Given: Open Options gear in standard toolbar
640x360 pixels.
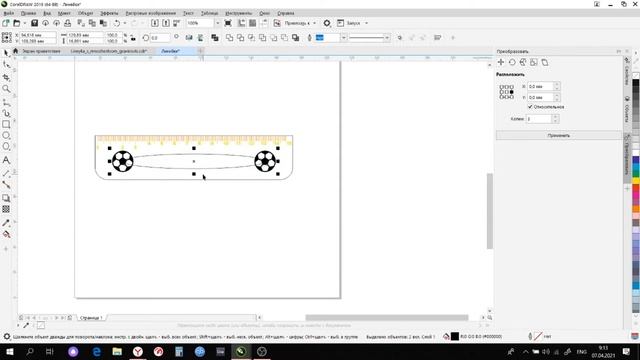Looking at the screenshot, I should (327, 23).
